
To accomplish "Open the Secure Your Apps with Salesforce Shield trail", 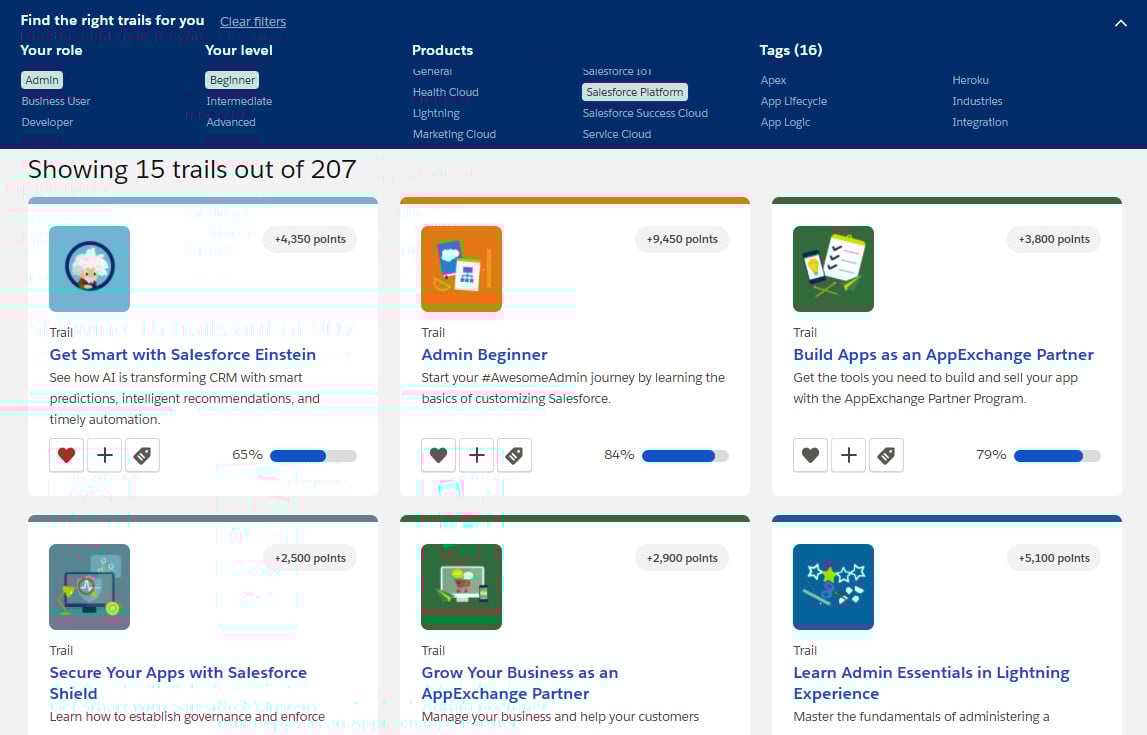I will pos(178,683).
